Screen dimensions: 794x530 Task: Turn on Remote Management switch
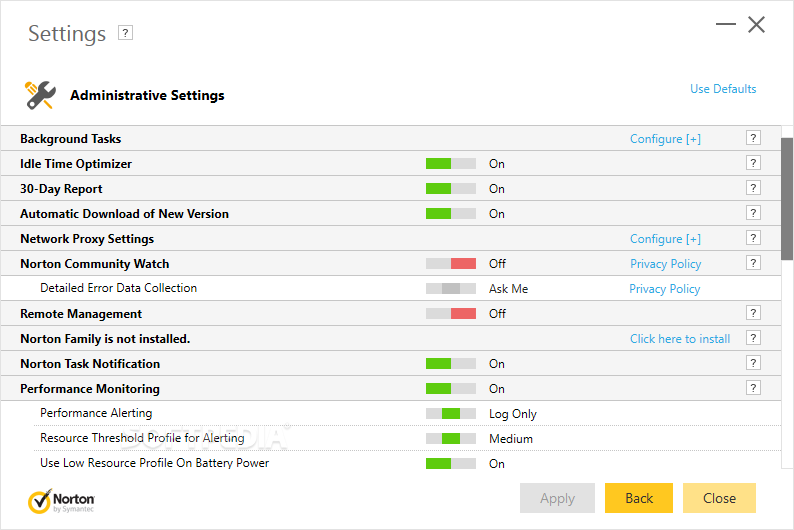point(451,313)
